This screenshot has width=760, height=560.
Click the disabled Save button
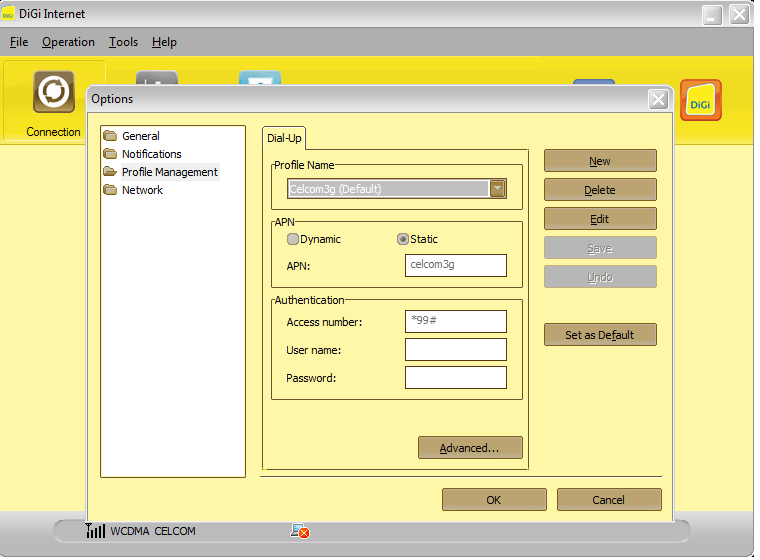tap(600, 248)
